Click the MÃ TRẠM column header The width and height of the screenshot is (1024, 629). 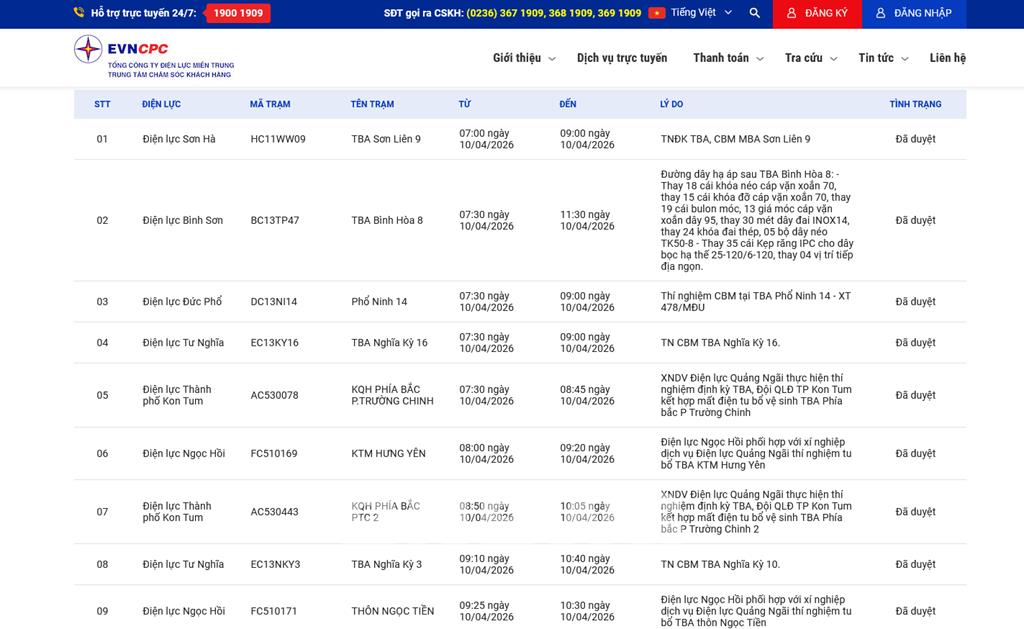270,104
